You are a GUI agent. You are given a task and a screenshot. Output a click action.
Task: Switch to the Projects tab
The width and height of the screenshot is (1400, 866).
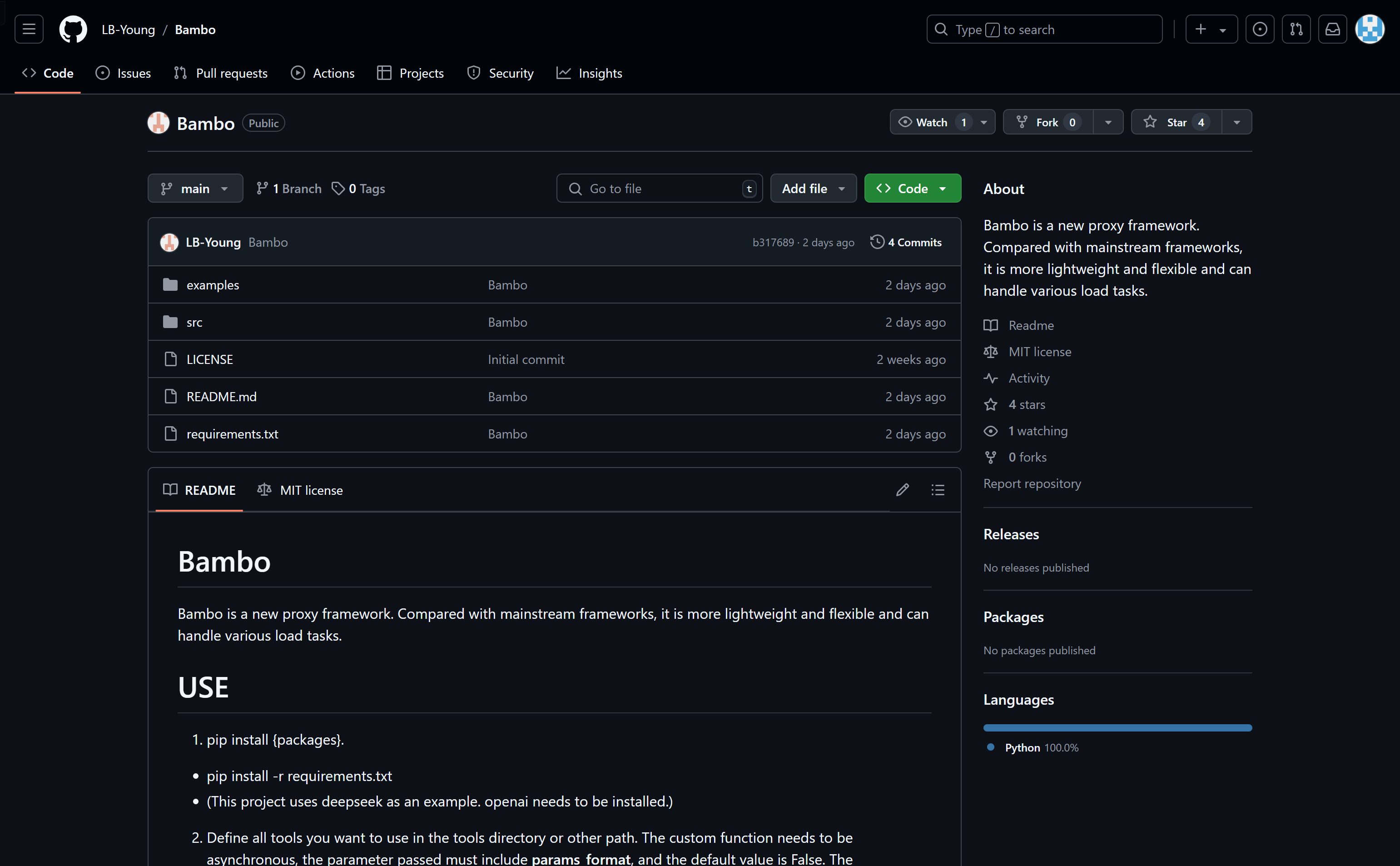[411, 73]
